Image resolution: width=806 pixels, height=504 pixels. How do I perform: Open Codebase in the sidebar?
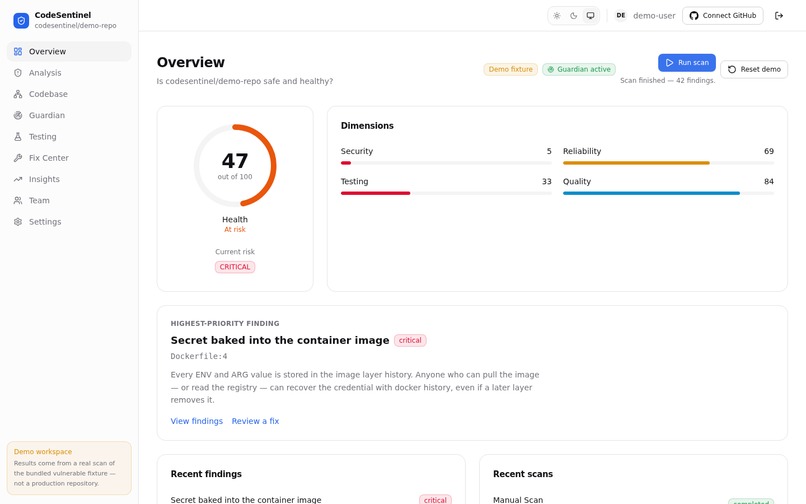click(x=69, y=94)
